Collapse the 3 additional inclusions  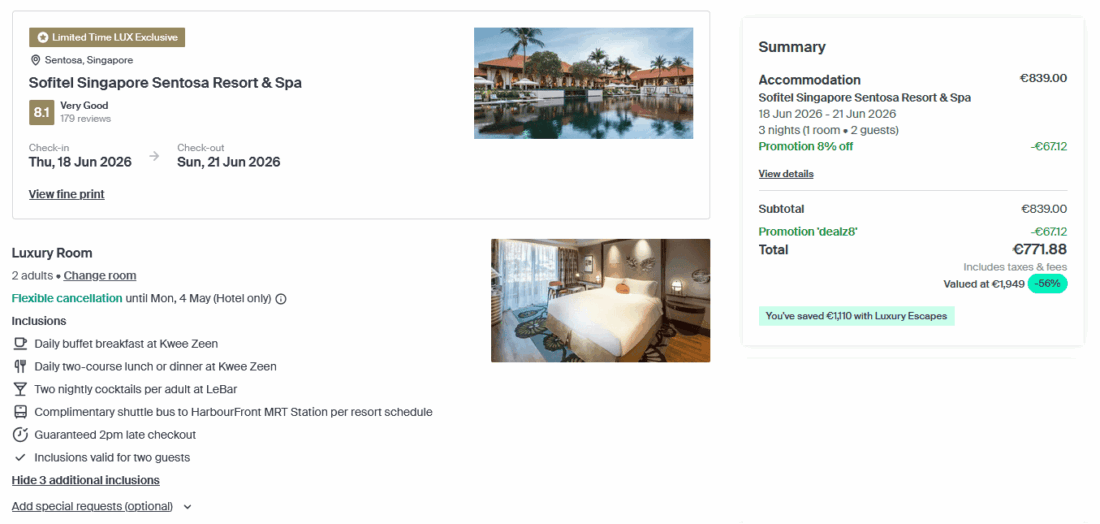pyautogui.click(x=85, y=481)
